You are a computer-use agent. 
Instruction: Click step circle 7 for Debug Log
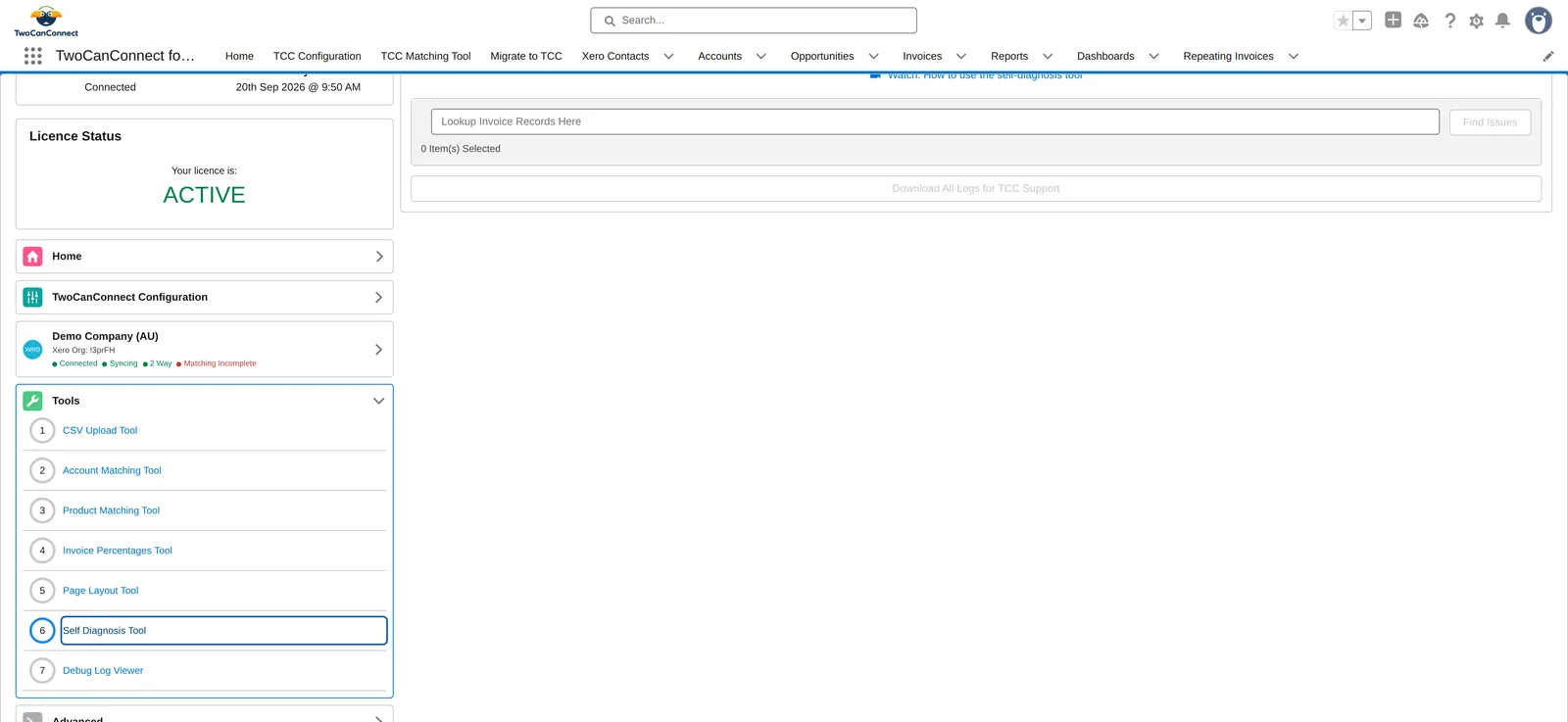point(42,671)
